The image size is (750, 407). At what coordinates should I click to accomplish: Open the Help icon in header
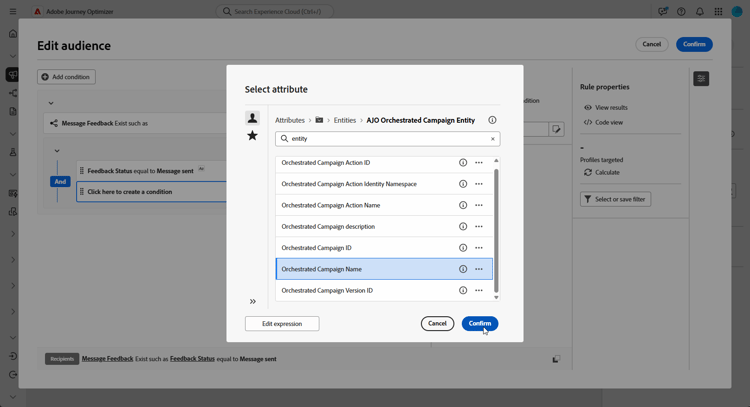(x=681, y=11)
